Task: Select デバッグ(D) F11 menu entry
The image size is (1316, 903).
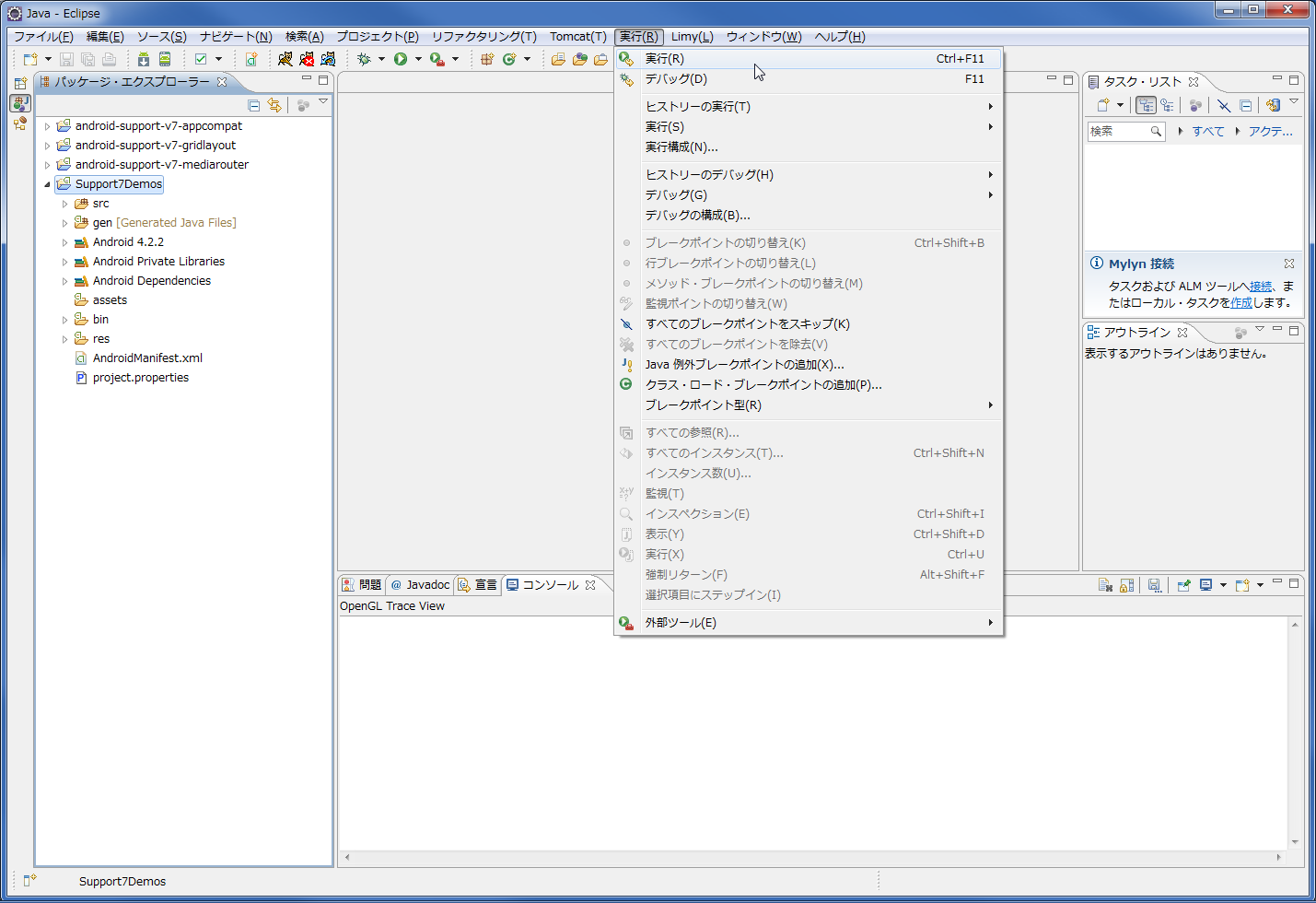Action: (x=809, y=79)
